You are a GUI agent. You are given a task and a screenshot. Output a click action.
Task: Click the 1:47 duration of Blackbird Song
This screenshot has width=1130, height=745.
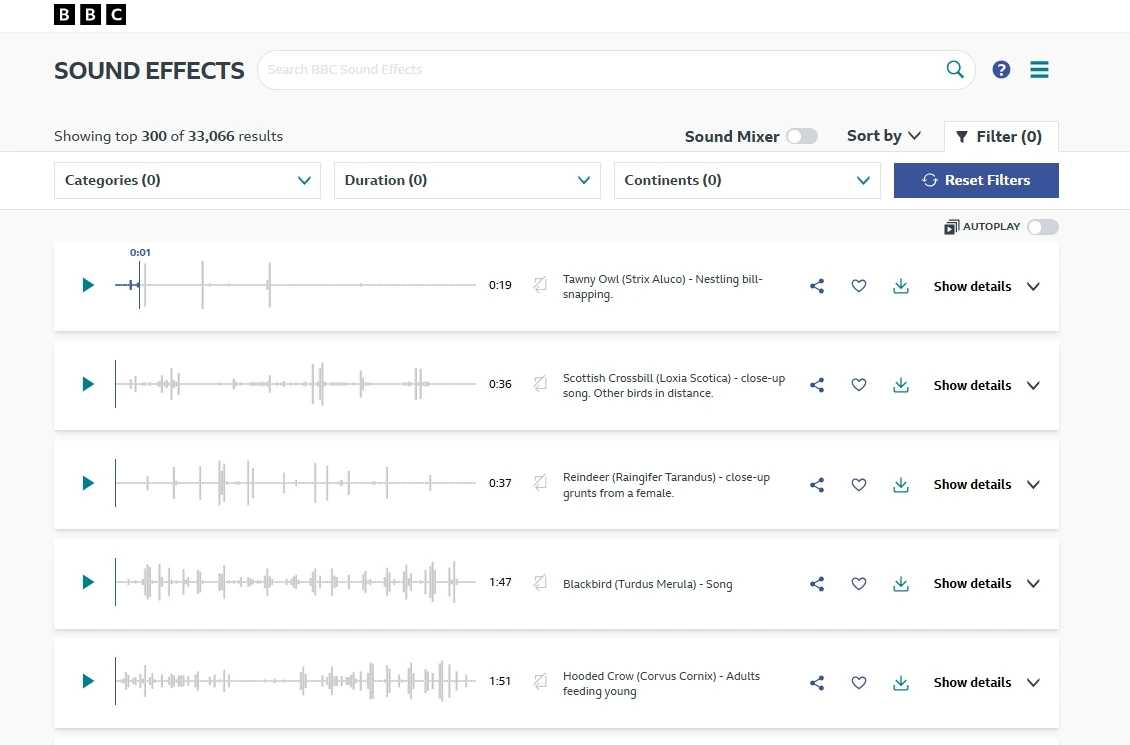(x=500, y=582)
